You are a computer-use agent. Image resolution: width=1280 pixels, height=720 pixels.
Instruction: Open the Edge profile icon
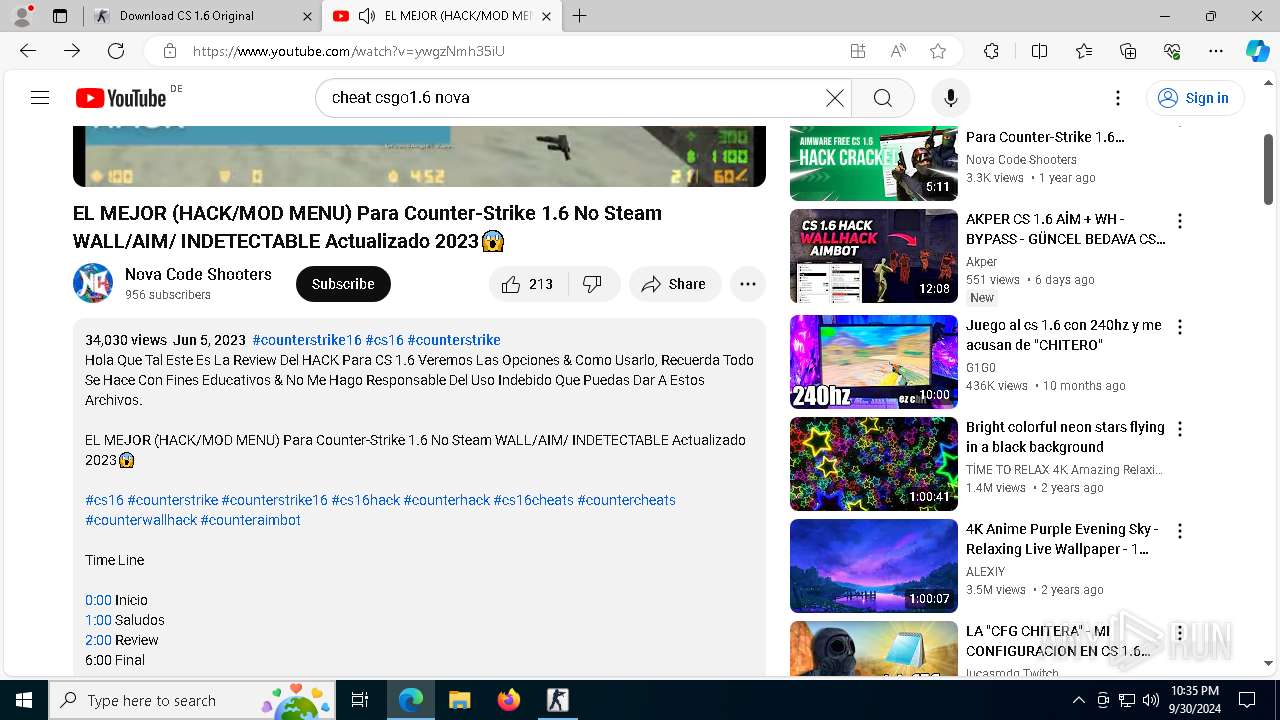point(22,16)
